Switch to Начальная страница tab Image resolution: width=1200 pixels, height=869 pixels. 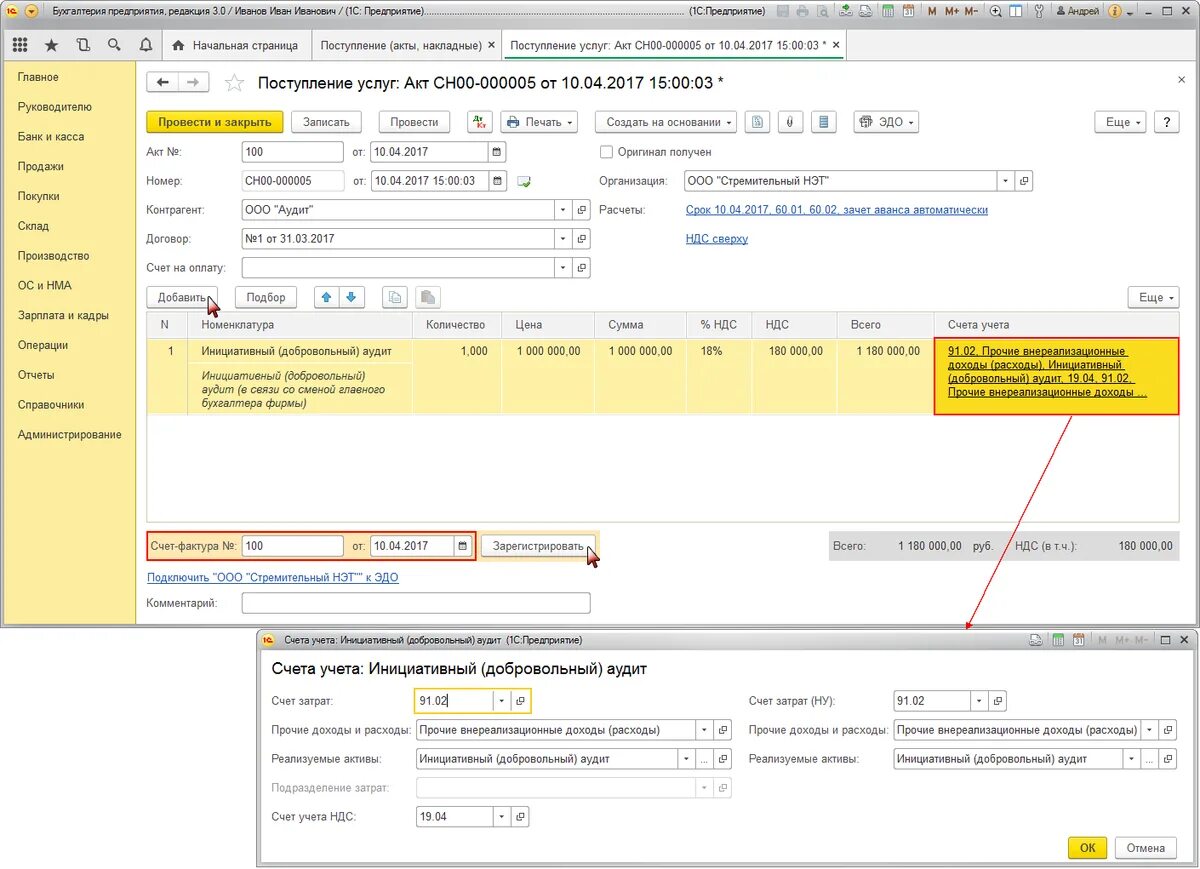[x=235, y=46]
